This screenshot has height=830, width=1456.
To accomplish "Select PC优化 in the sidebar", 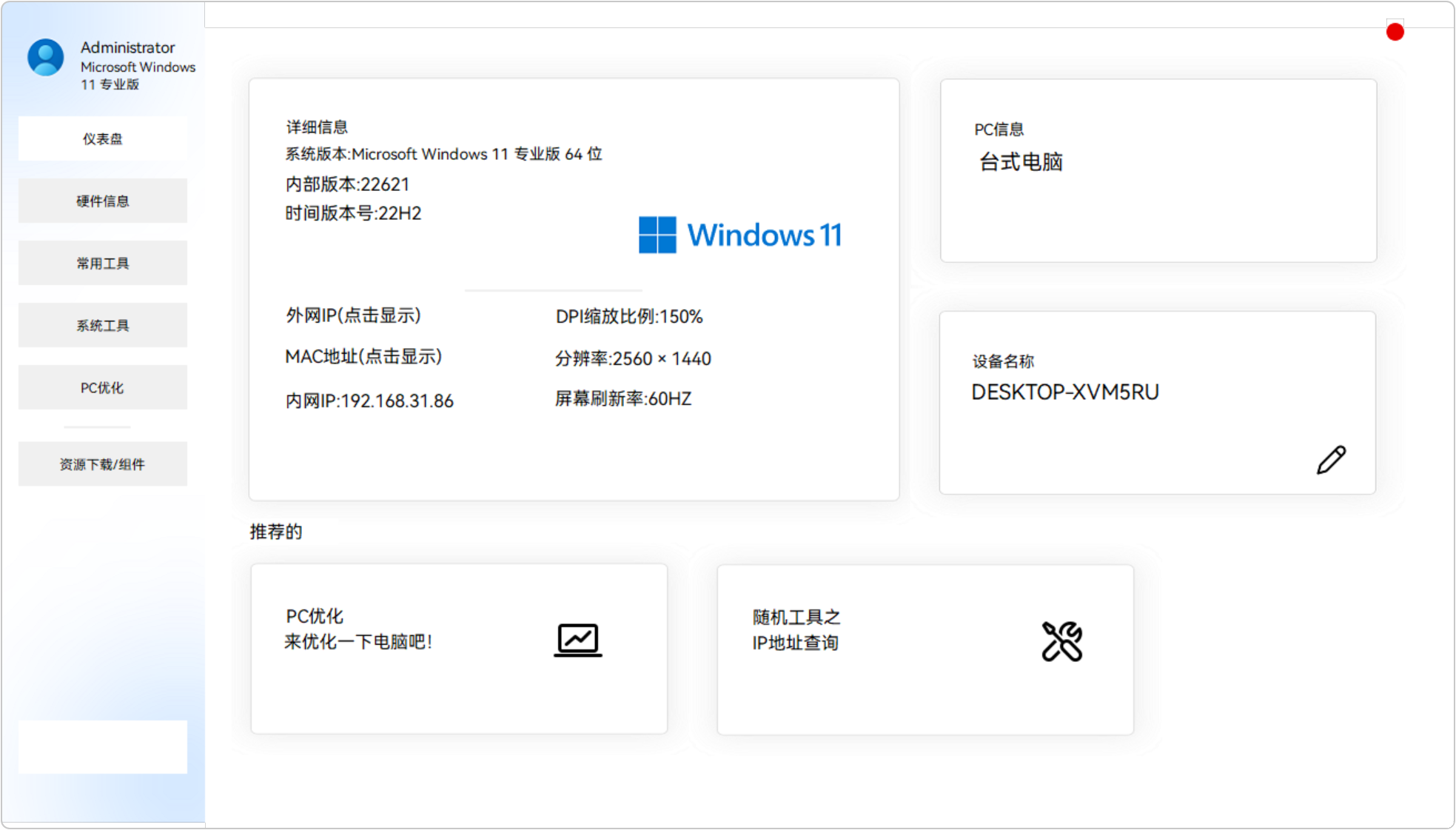I will click(x=103, y=387).
